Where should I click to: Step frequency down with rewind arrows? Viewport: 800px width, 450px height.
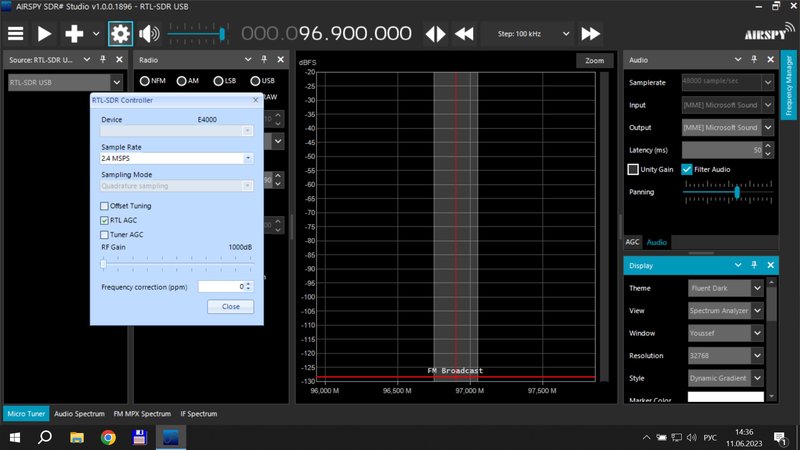[464, 34]
